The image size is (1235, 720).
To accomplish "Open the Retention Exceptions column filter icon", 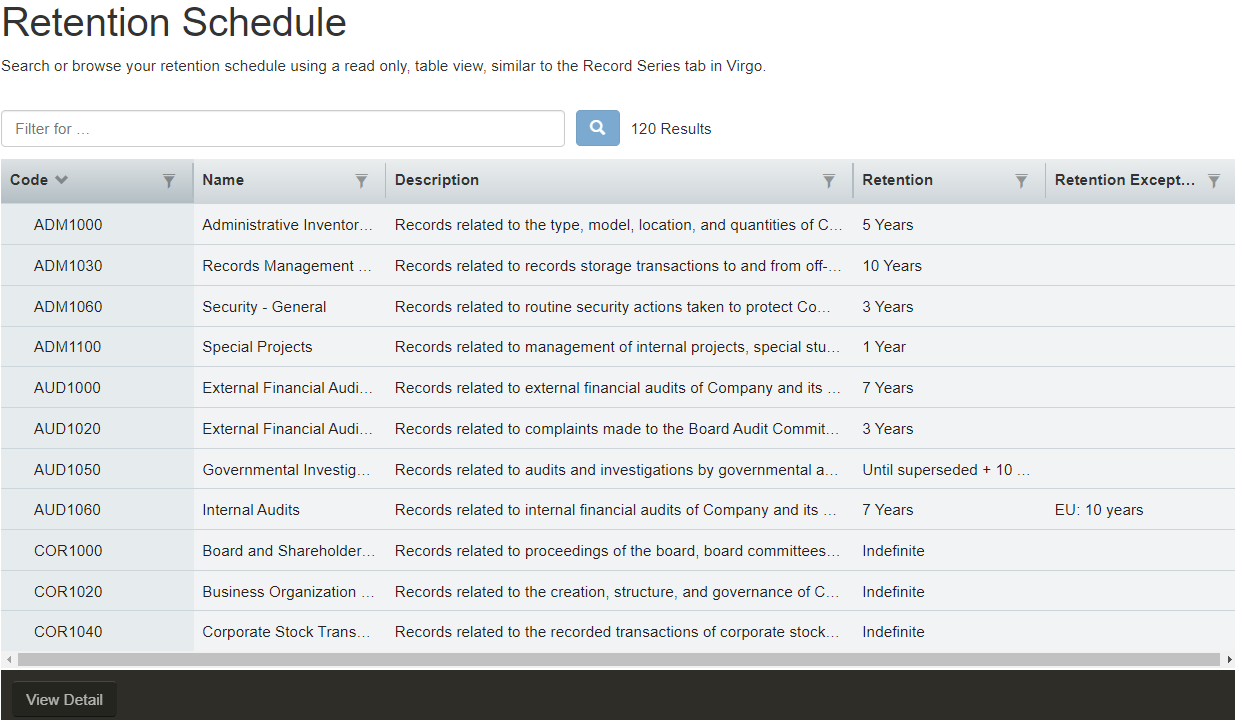I will click(x=1213, y=181).
